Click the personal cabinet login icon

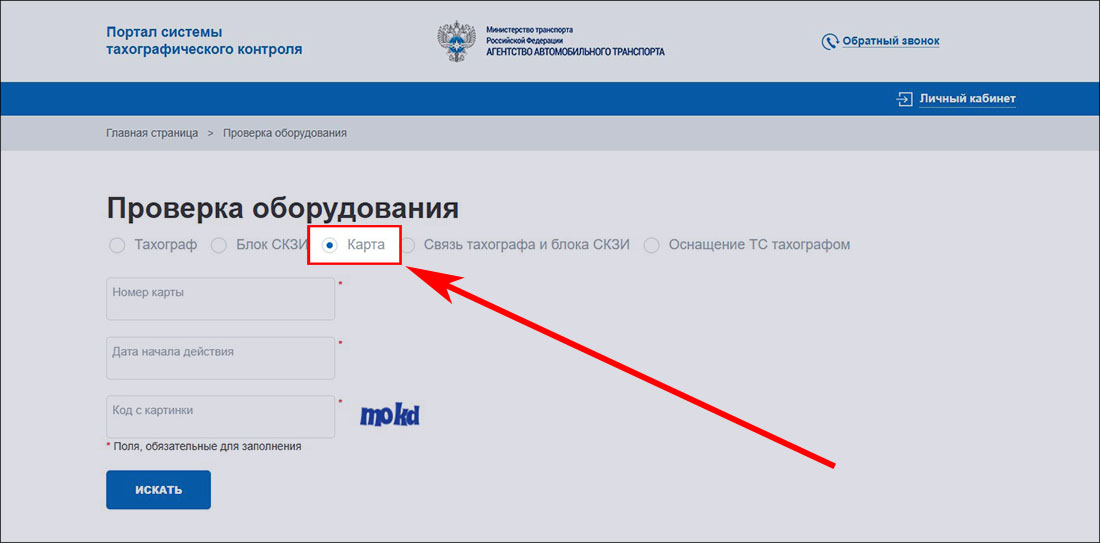[x=904, y=99]
